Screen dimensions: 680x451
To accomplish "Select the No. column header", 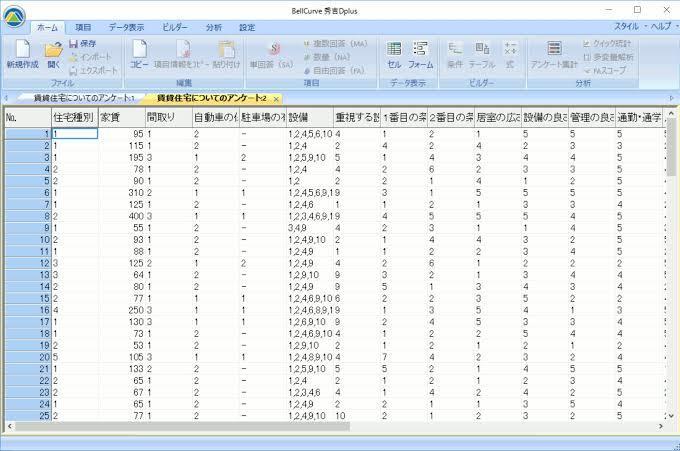I will point(28,117).
